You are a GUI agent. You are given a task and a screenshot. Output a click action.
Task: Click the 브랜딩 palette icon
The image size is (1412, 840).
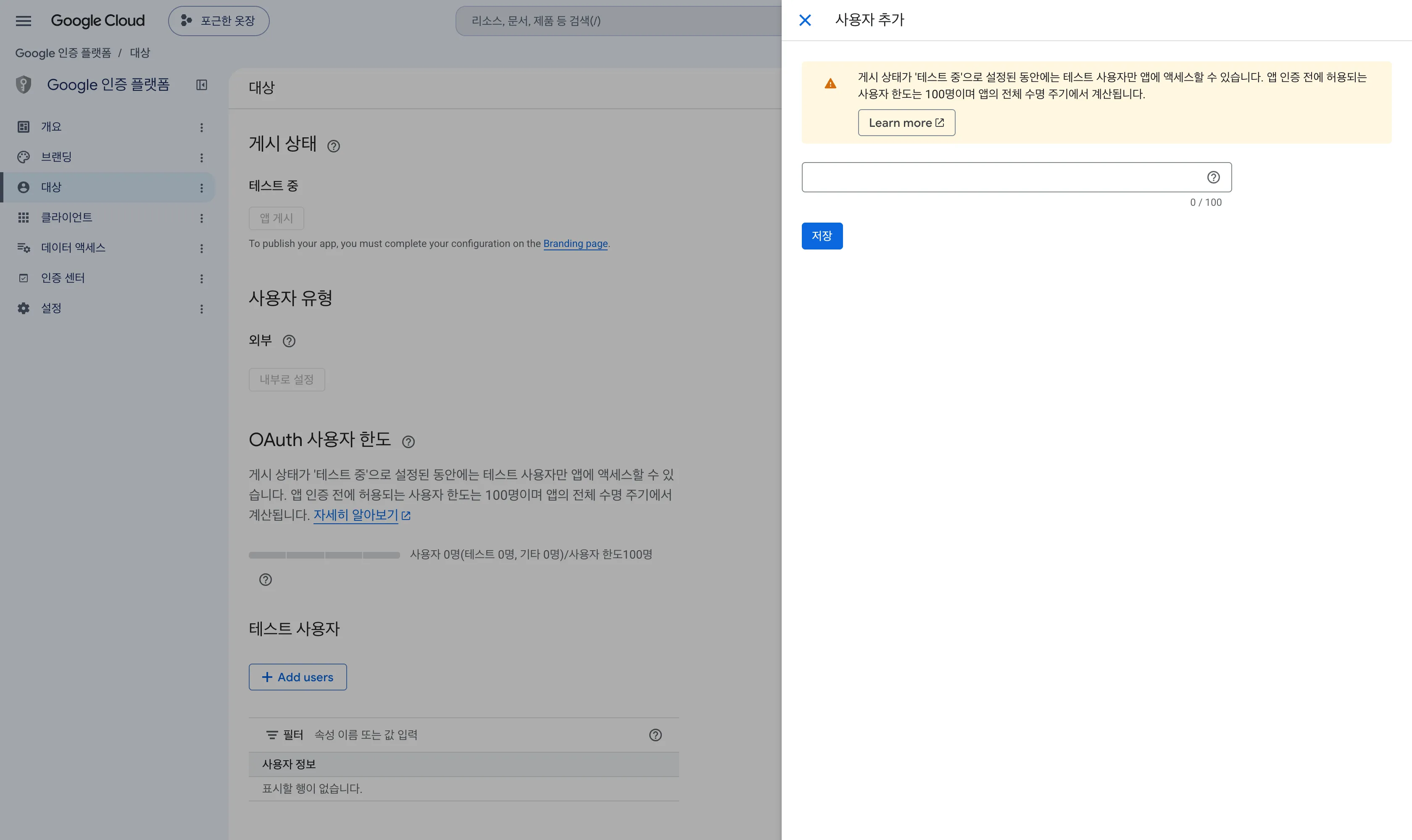pyautogui.click(x=23, y=157)
